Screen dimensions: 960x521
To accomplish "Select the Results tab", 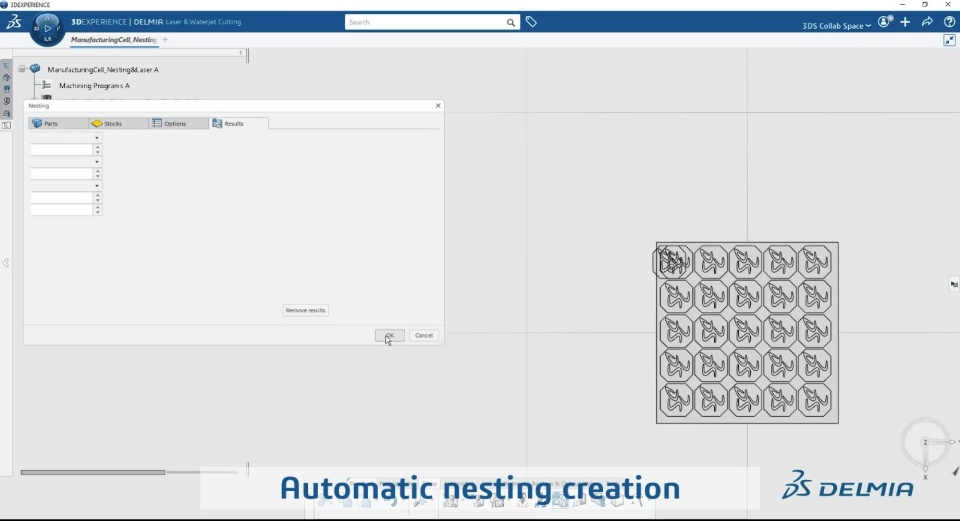I will 238,123.
